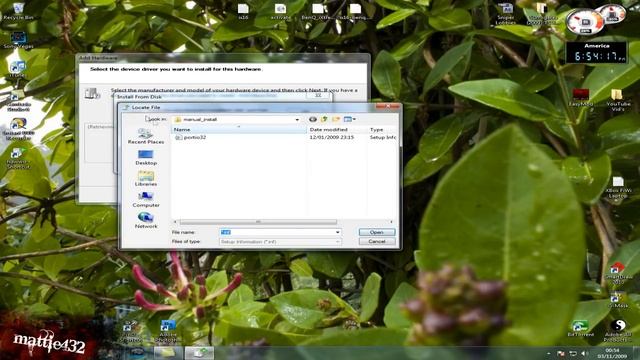Click the network icon in system tray
Screen dimensions: 640x360
coord(573,353)
